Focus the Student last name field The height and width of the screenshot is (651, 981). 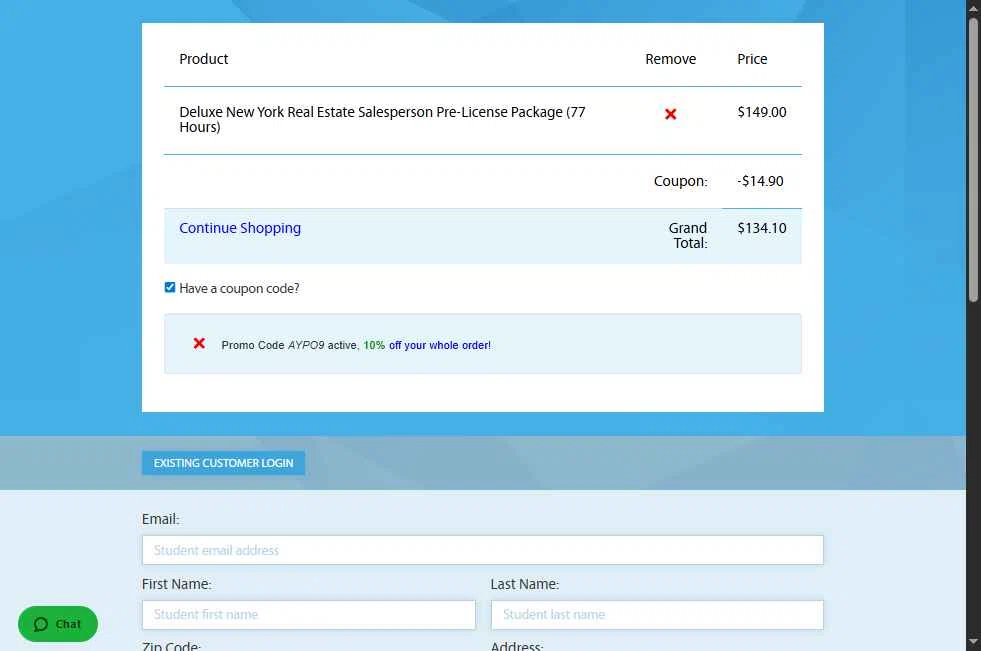pyautogui.click(x=657, y=615)
